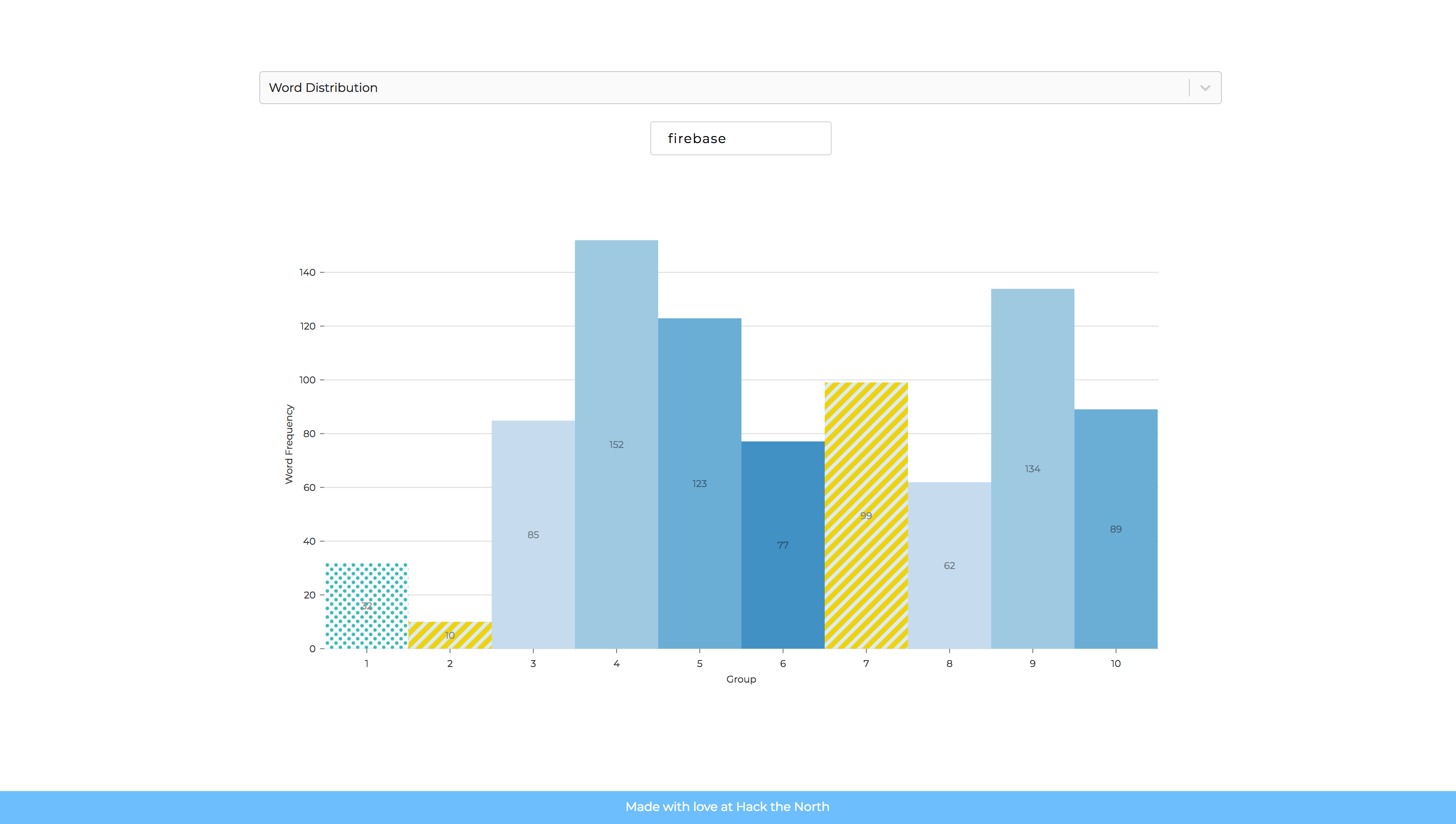Select the short yellow striped bar for group 2
Screen dimensions: 1456x824
[x=450, y=635]
